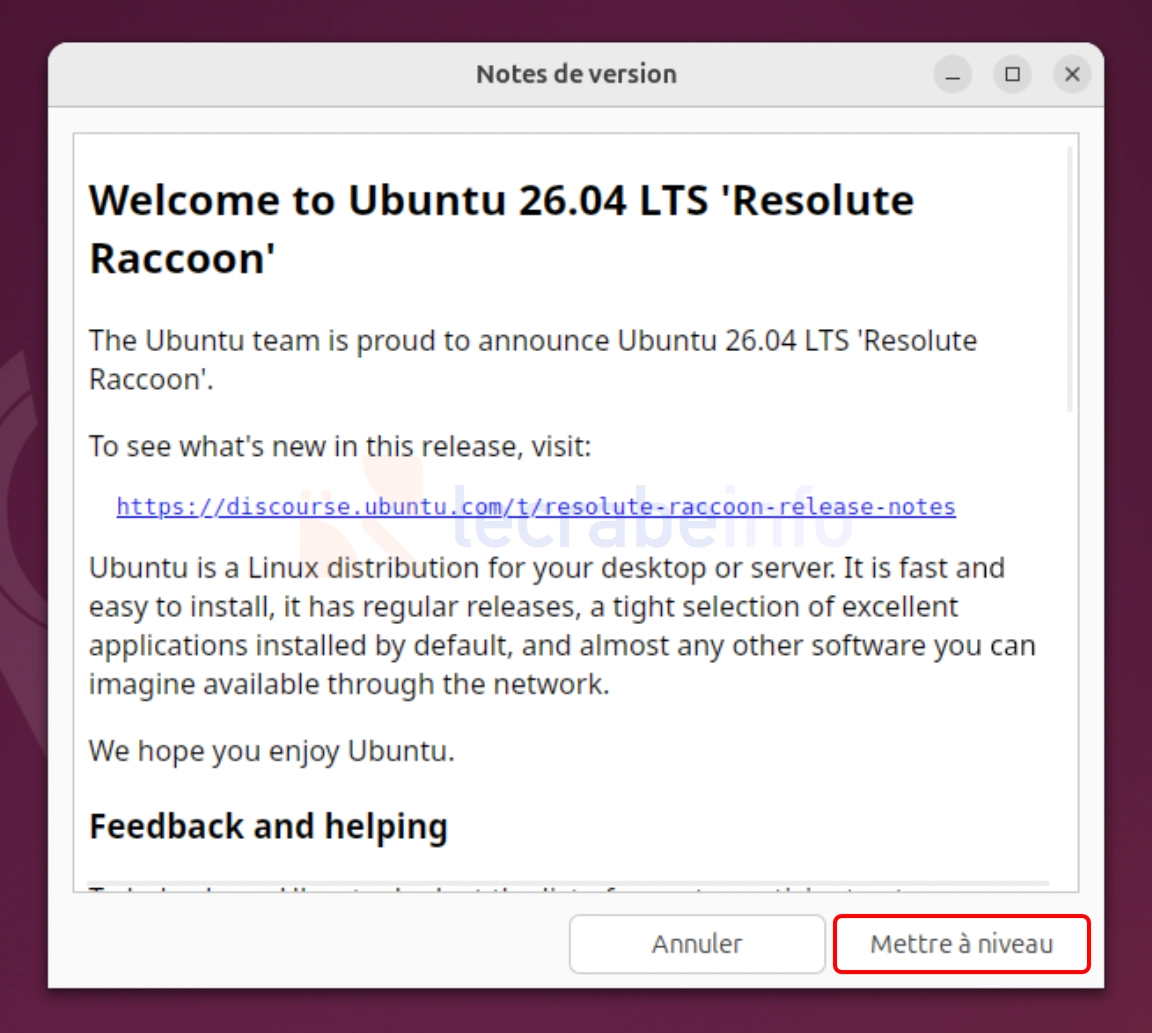The width and height of the screenshot is (1152, 1033).
Task: Click the Welcome to Ubuntu 26.04 LTS heading
Action: click(x=501, y=229)
